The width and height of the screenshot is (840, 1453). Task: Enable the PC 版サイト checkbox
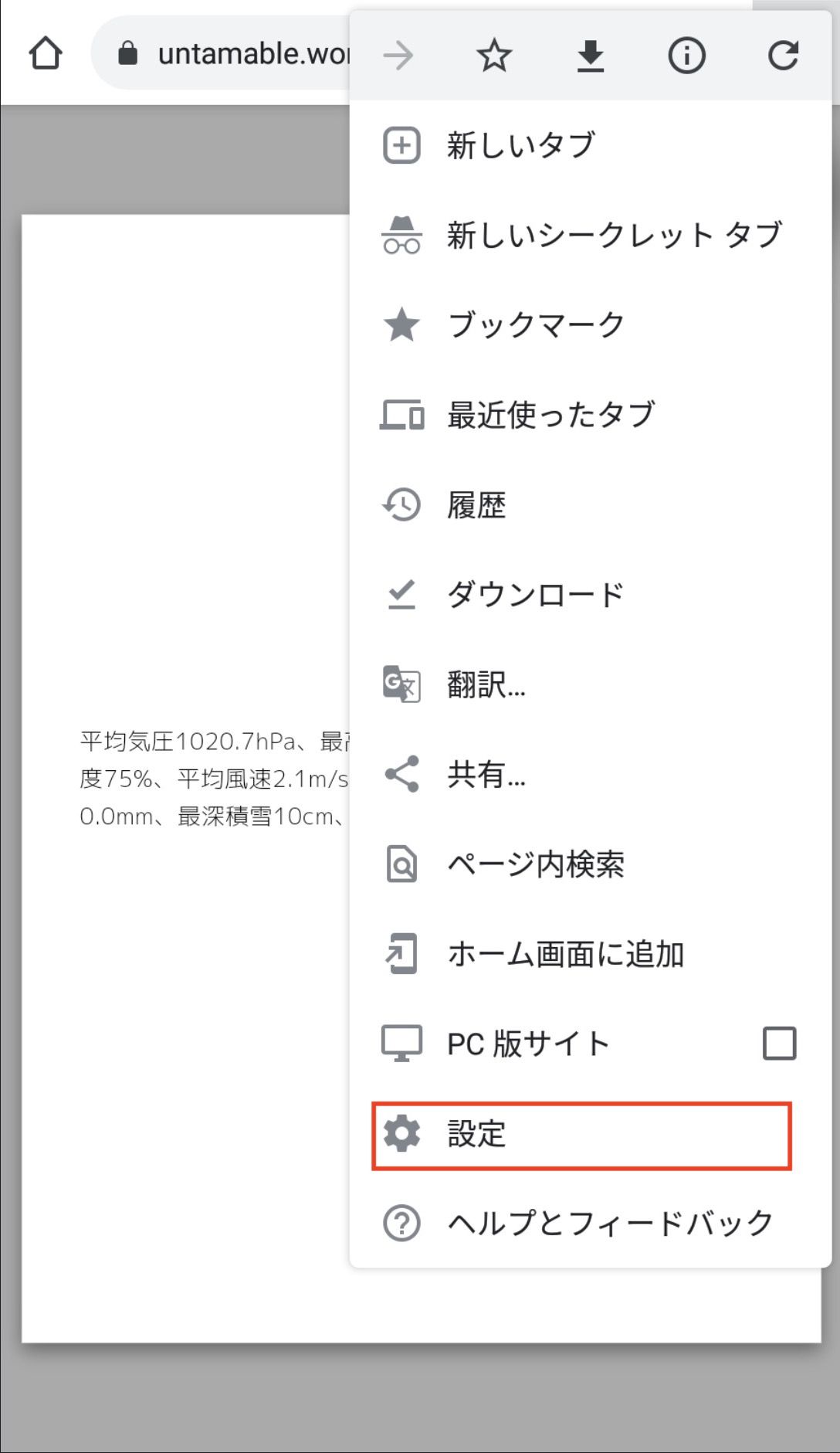(779, 1044)
